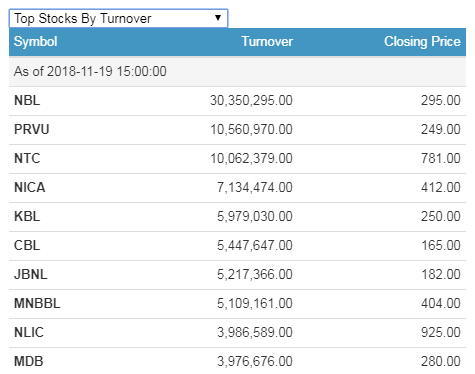
Task: Click the Symbol column header
Action: pos(35,42)
